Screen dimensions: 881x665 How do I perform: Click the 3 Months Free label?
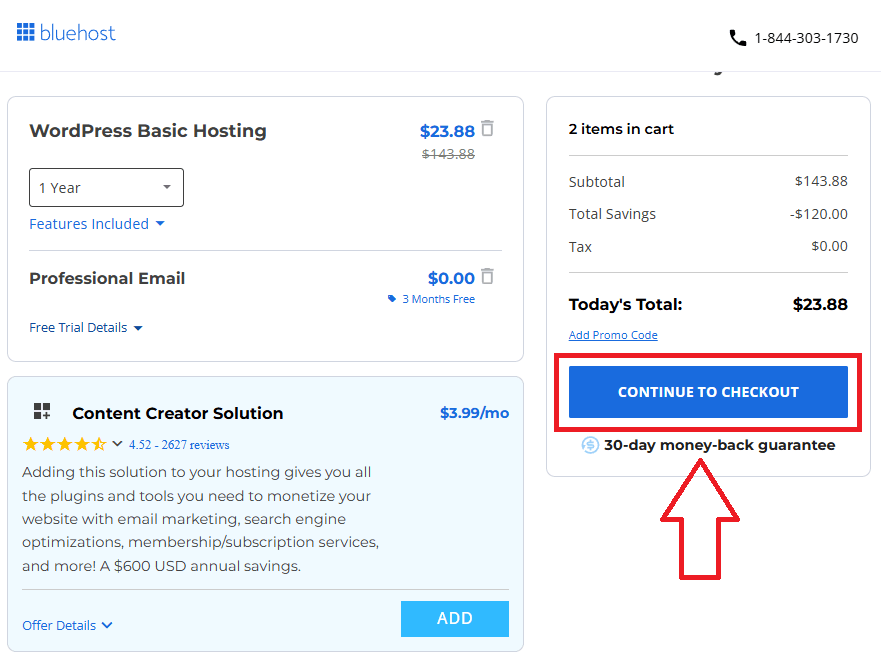click(438, 298)
